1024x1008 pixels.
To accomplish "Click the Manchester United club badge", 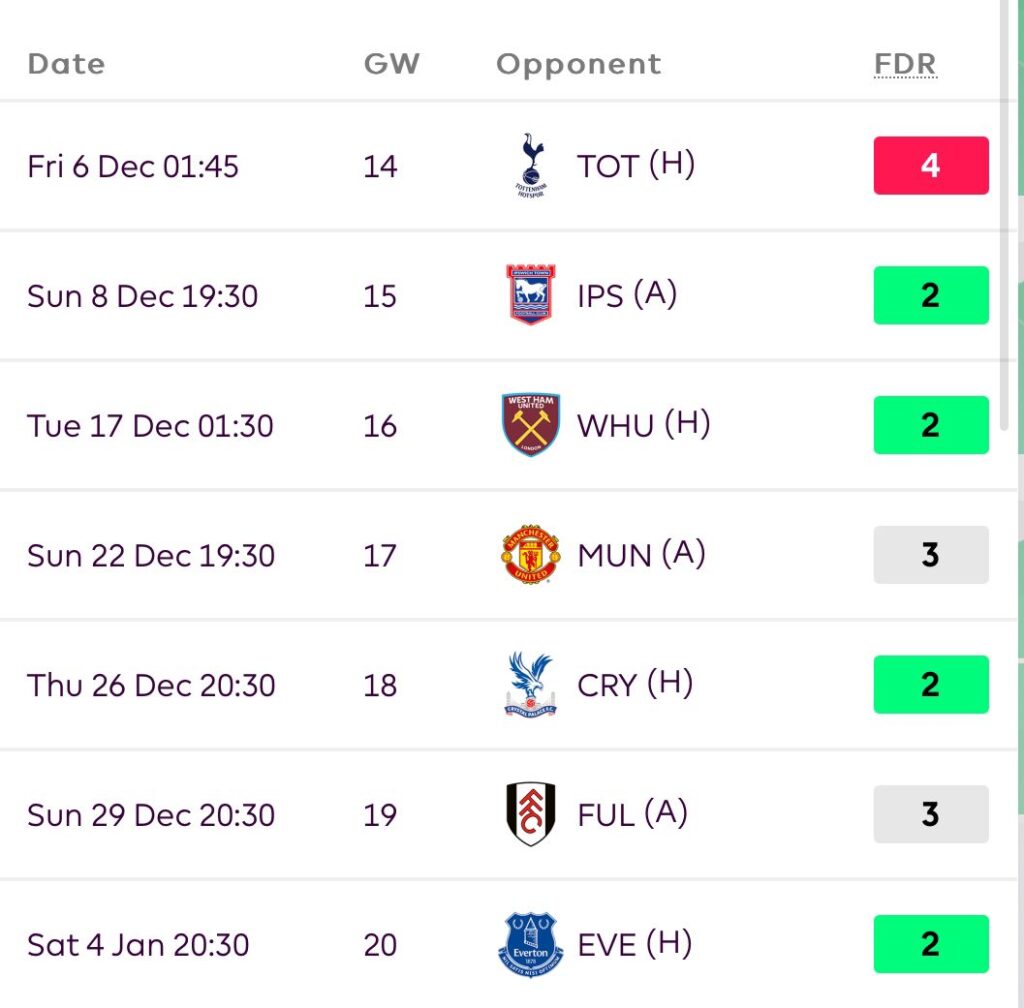I will coord(530,555).
